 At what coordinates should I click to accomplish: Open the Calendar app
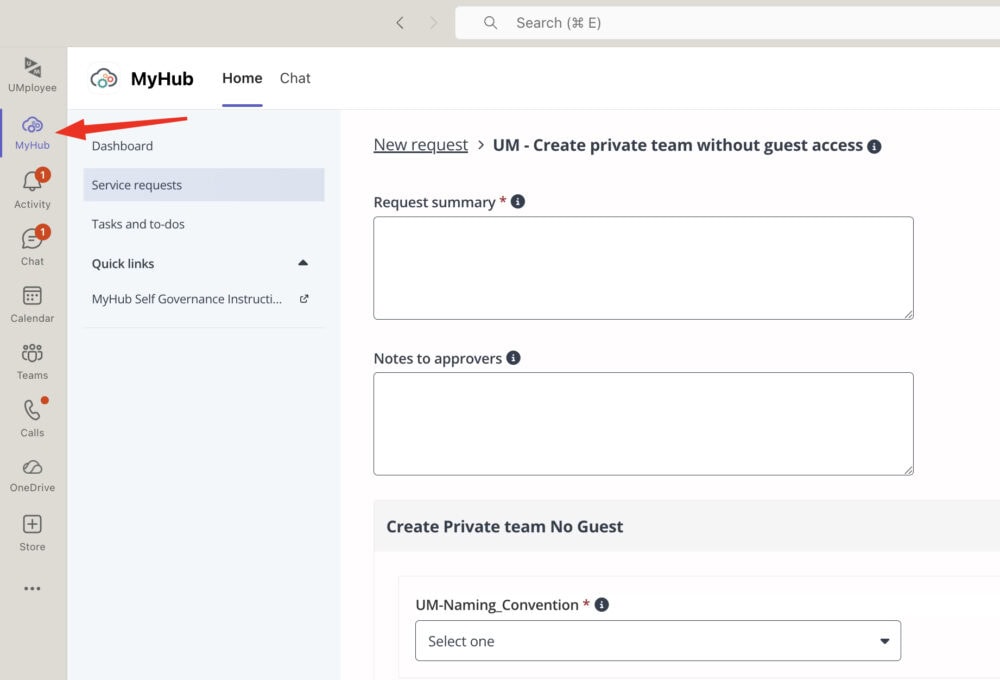[x=32, y=304]
